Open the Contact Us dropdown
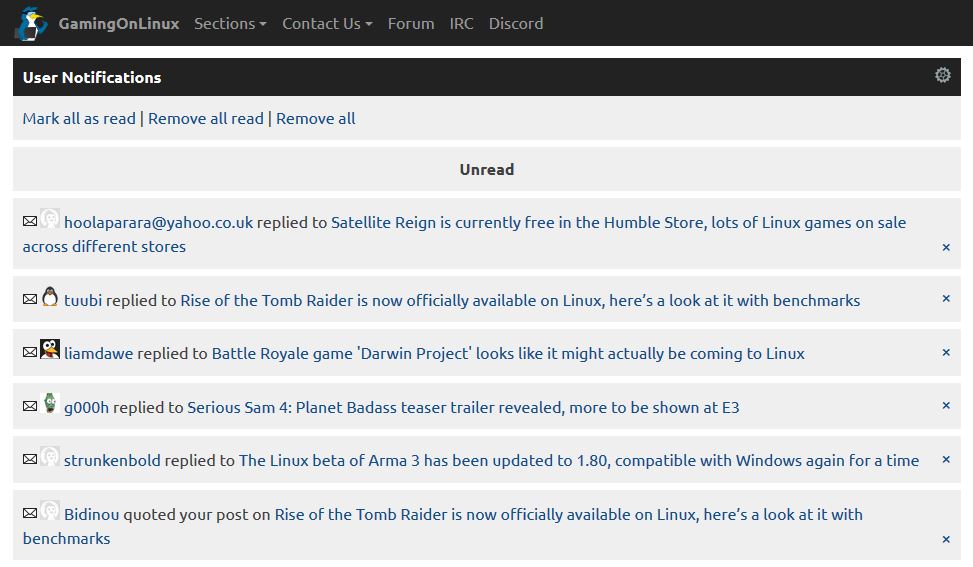973x567 pixels. 327,23
